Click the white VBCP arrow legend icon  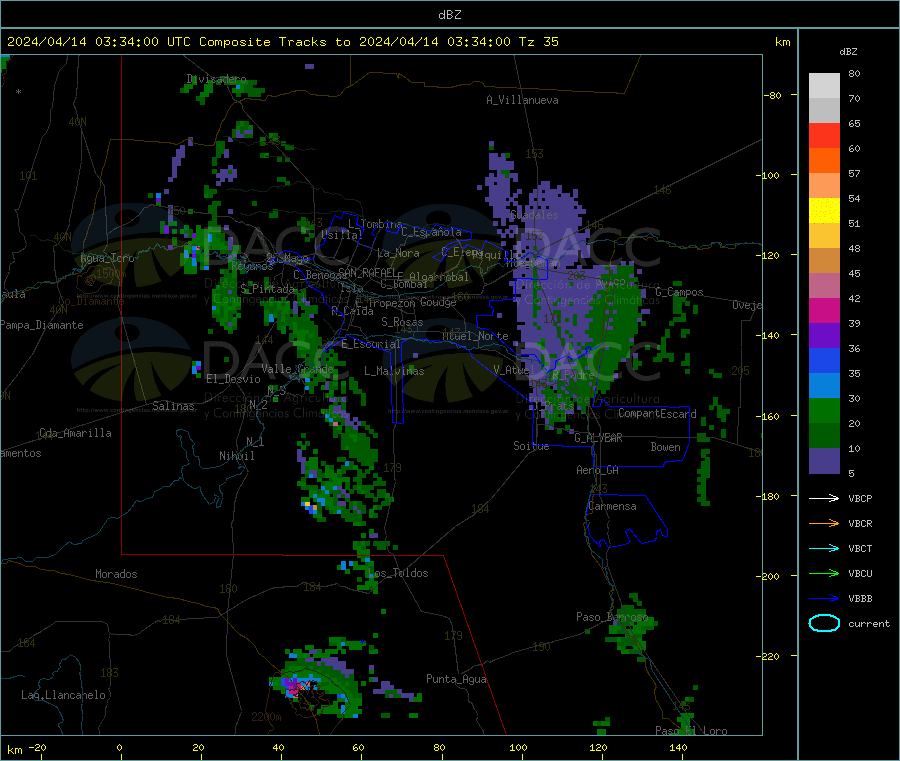tap(824, 498)
